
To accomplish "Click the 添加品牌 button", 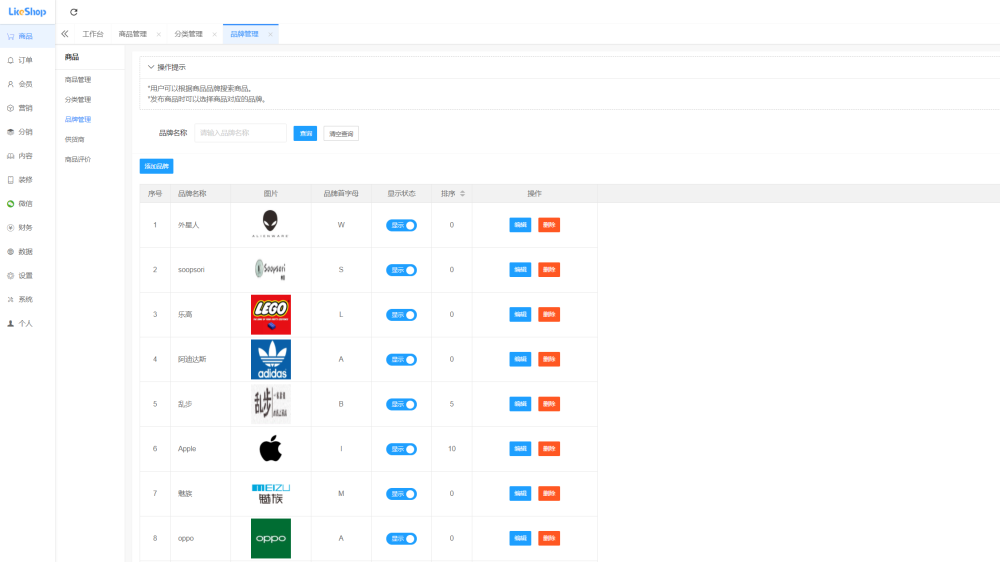I will point(156,166).
